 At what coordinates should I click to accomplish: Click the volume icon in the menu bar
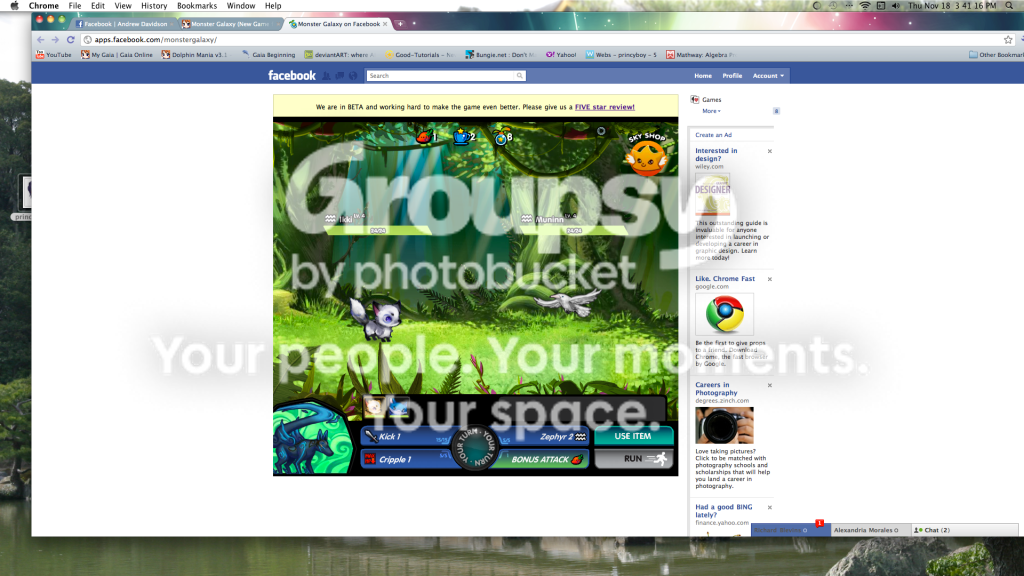(x=895, y=5)
